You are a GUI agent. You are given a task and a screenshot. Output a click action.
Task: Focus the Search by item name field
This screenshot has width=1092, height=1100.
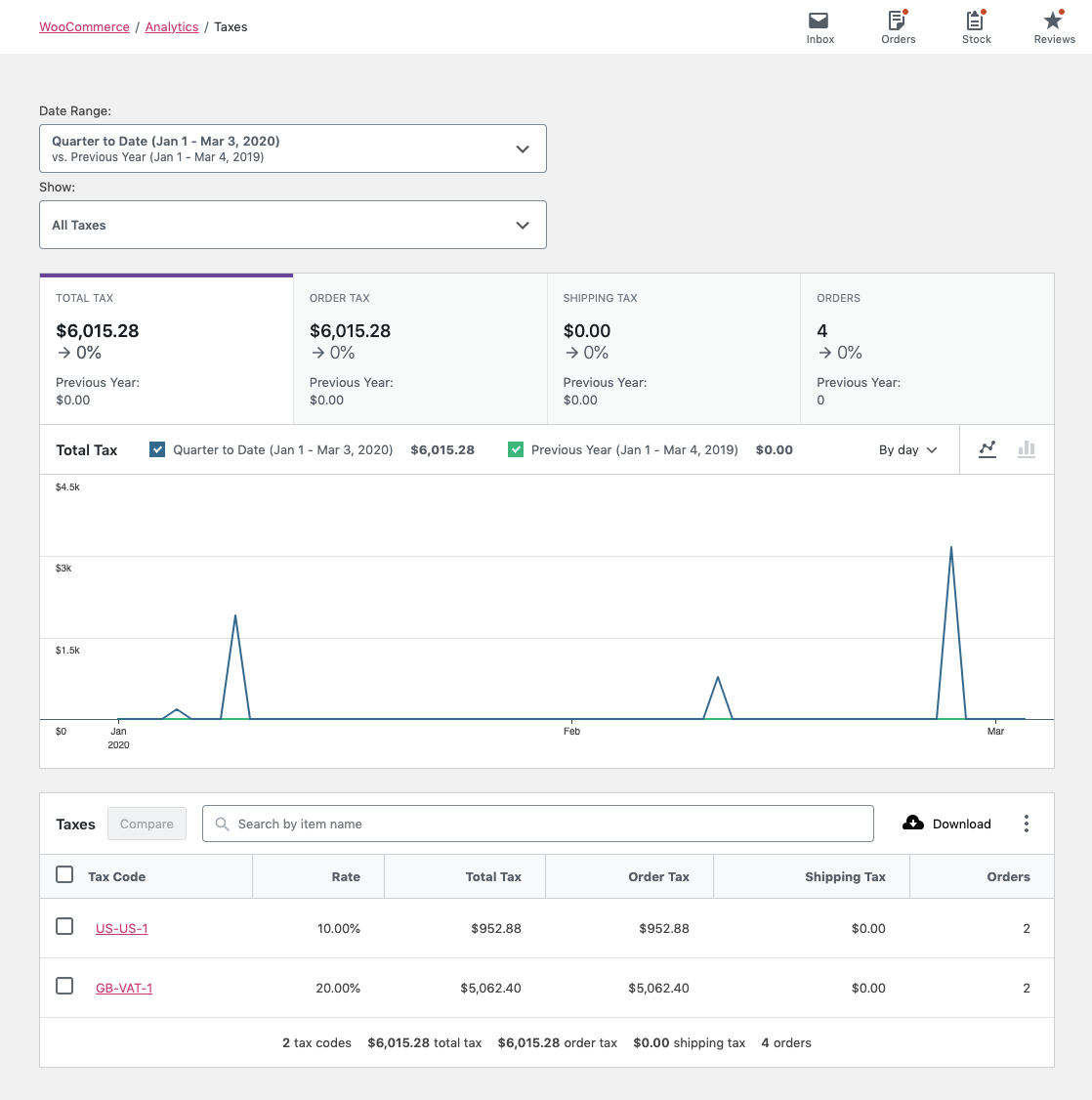point(538,824)
